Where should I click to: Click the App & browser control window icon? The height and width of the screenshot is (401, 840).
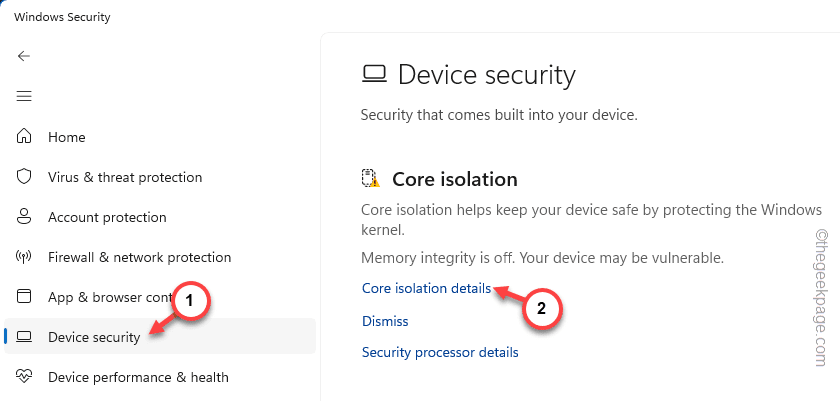point(24,297)
